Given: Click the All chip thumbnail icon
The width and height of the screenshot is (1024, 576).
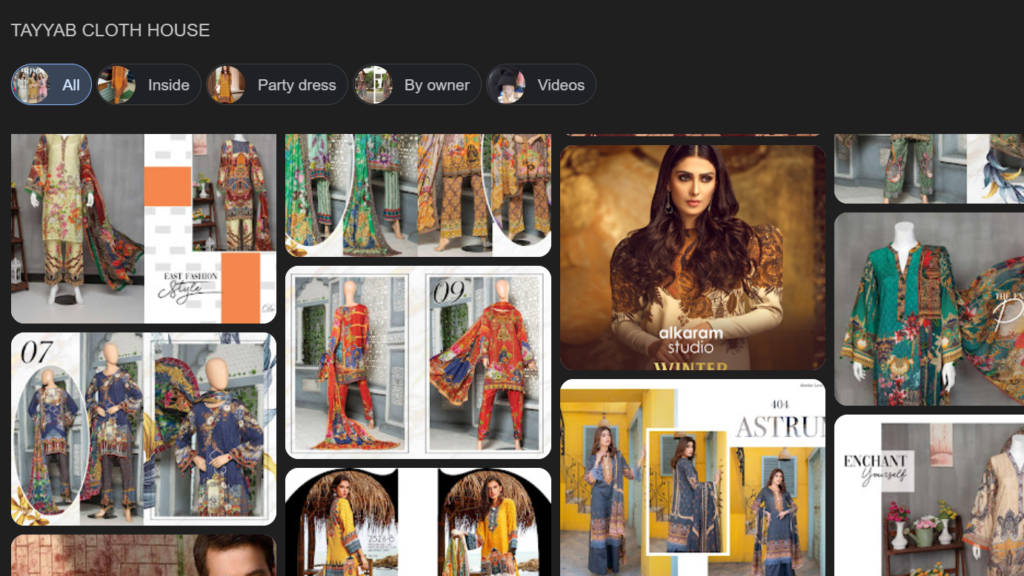Looking at the screenshot, I should coord(29,85).
